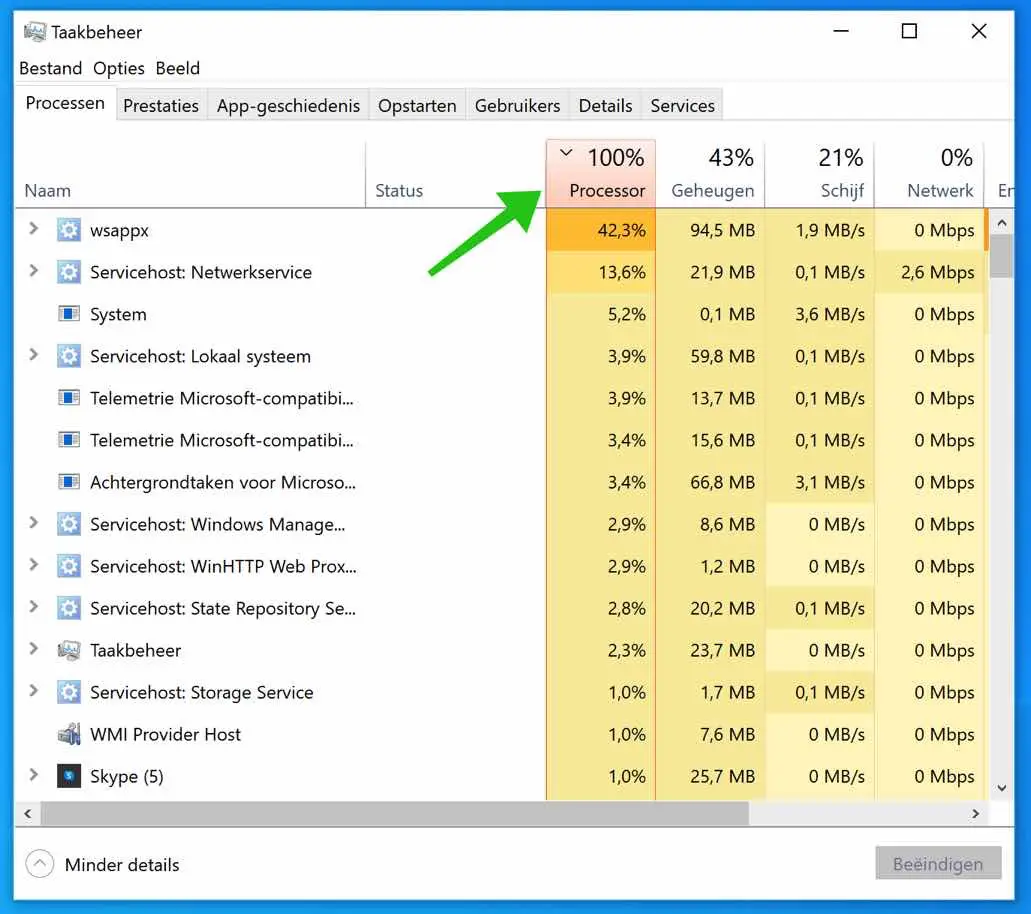1031x914 pixels.
Task: Click the horizontal scrollbar right arrow
Action: click(x=975, y=813)
